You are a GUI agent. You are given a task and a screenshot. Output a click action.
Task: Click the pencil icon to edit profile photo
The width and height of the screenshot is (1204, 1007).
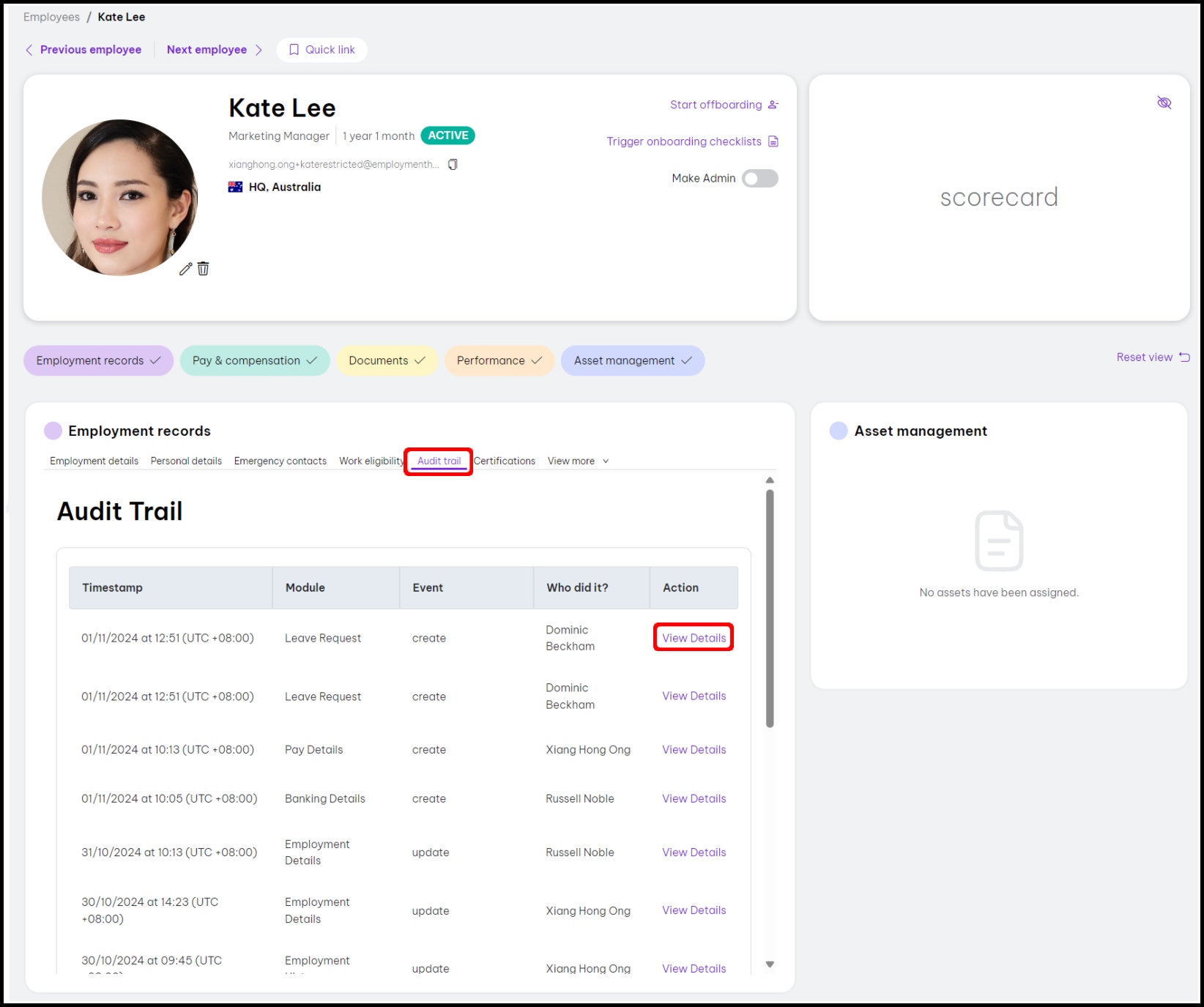[x=185, y=269]
